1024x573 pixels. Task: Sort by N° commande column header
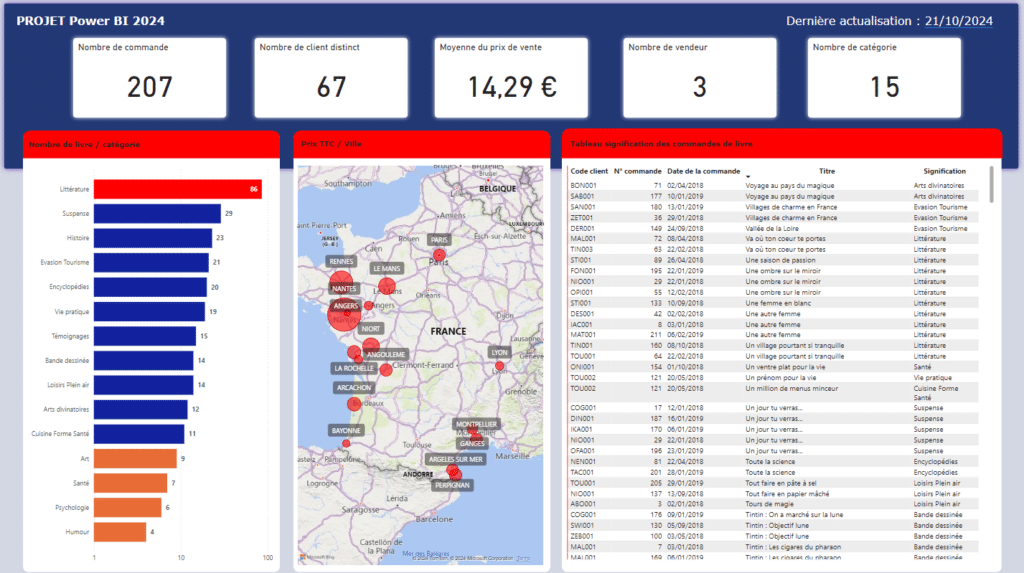pos(637,171)
